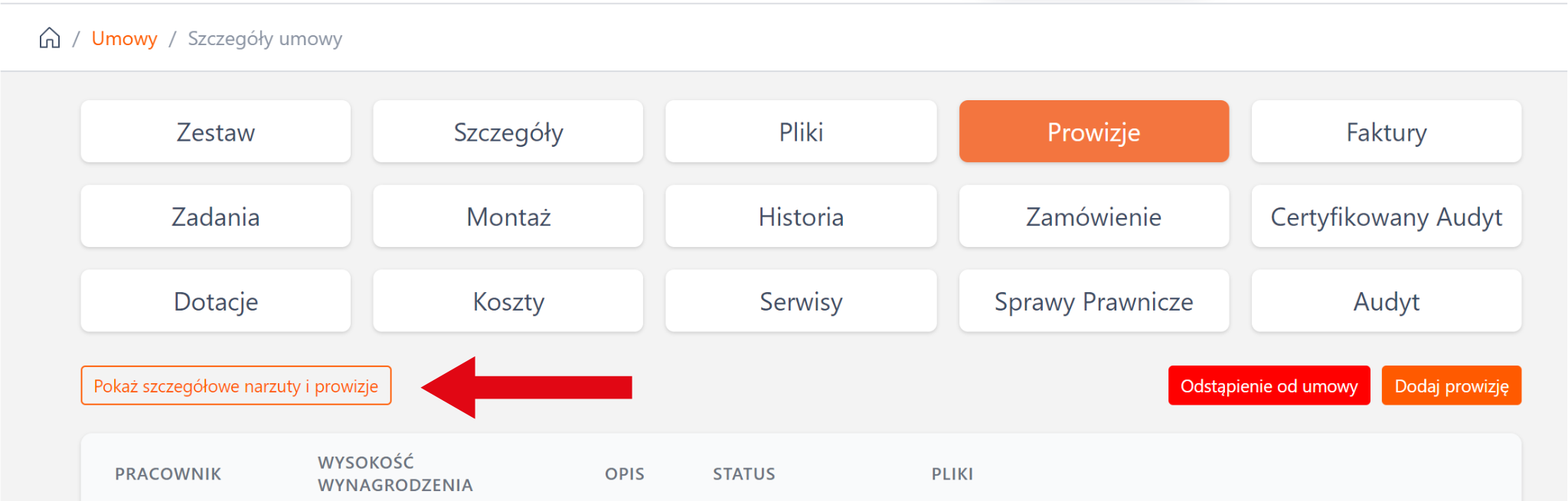1568x501 pixels.
Task: Click the Dodaj prowizję button
Action: pos(1451,386)
